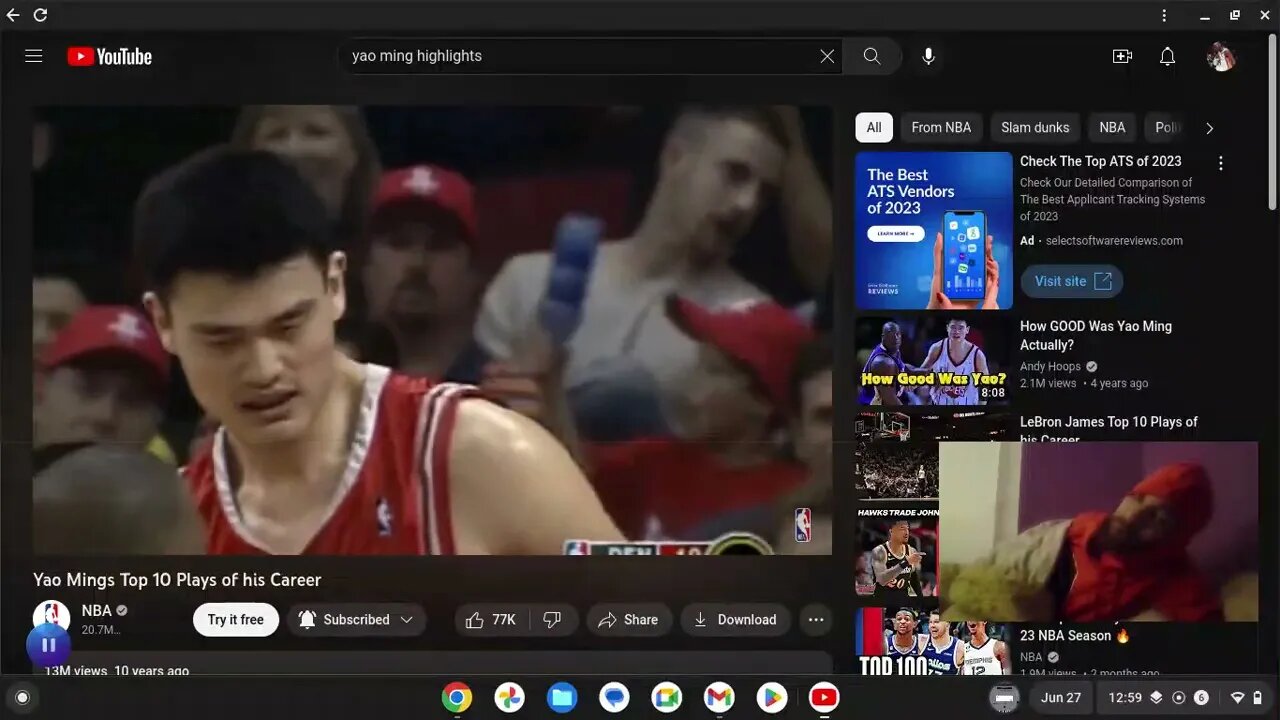
Task: Open selectsoftwarereviews.com ad link
Action: (x=1114, y=241)
